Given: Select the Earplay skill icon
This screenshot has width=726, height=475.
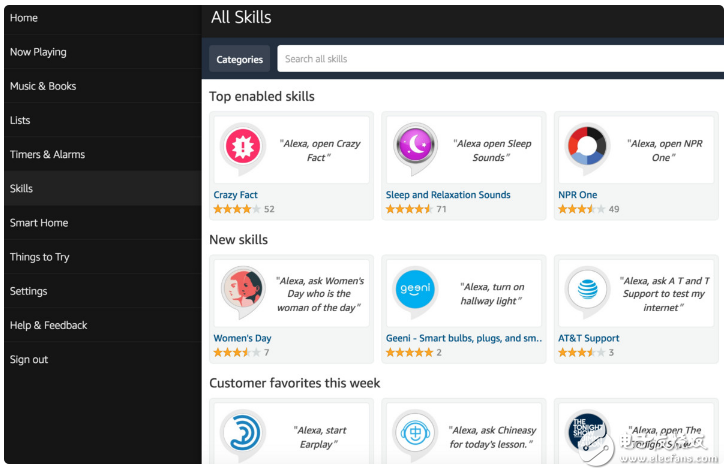Looking at the screenshot, I should (242, 434).
